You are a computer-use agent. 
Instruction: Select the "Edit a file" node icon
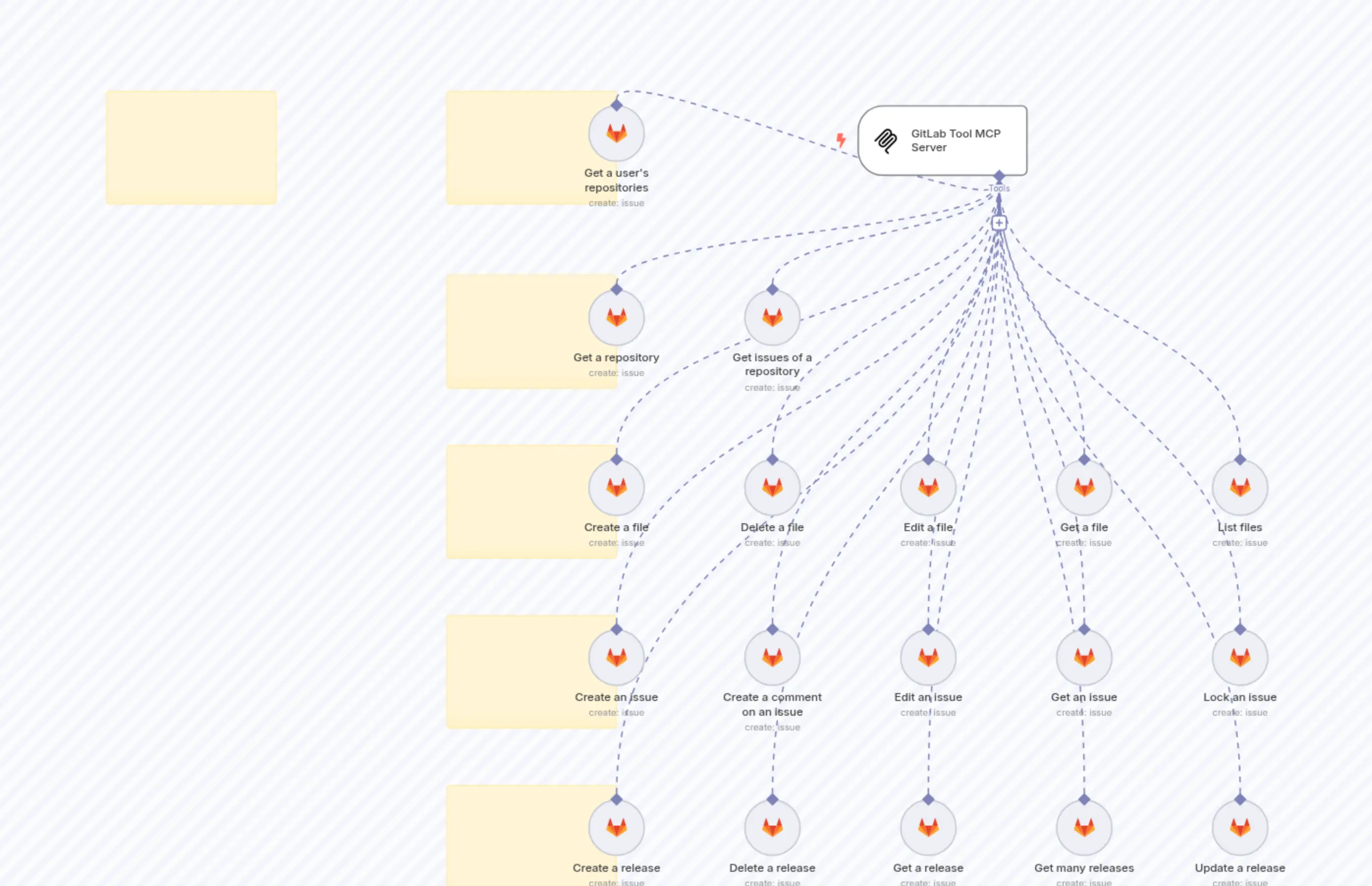(x=928, y=487)
